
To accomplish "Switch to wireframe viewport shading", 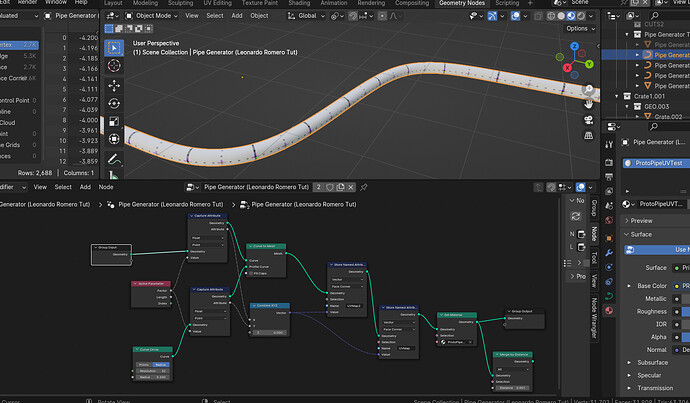I will pos(551,16).
